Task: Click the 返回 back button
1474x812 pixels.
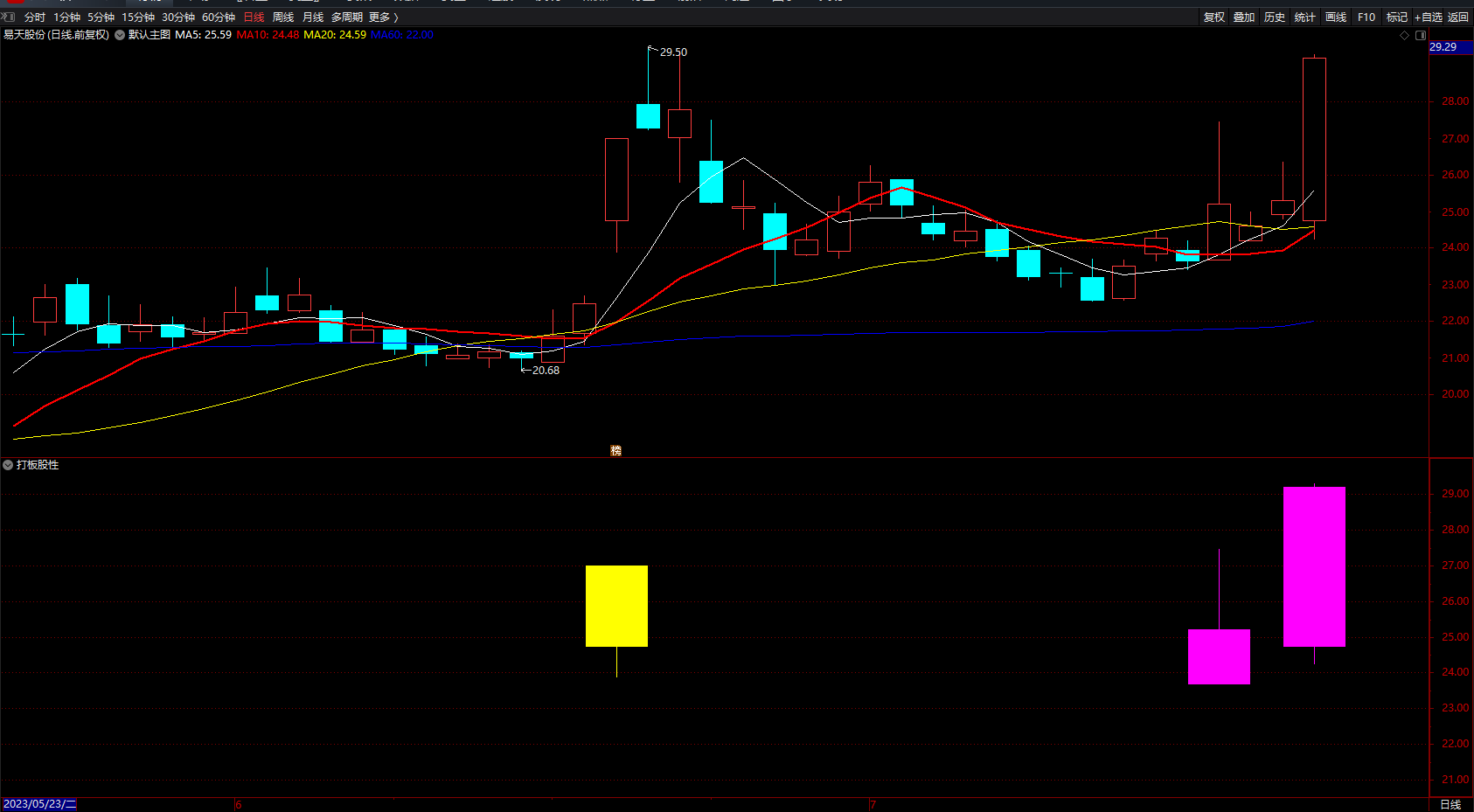Action: (x=1458, y=17)
